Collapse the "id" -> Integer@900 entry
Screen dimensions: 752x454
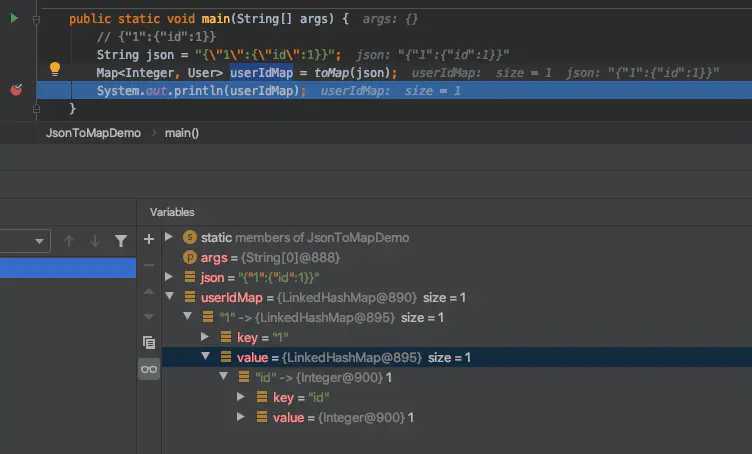(x=223, y=376)
